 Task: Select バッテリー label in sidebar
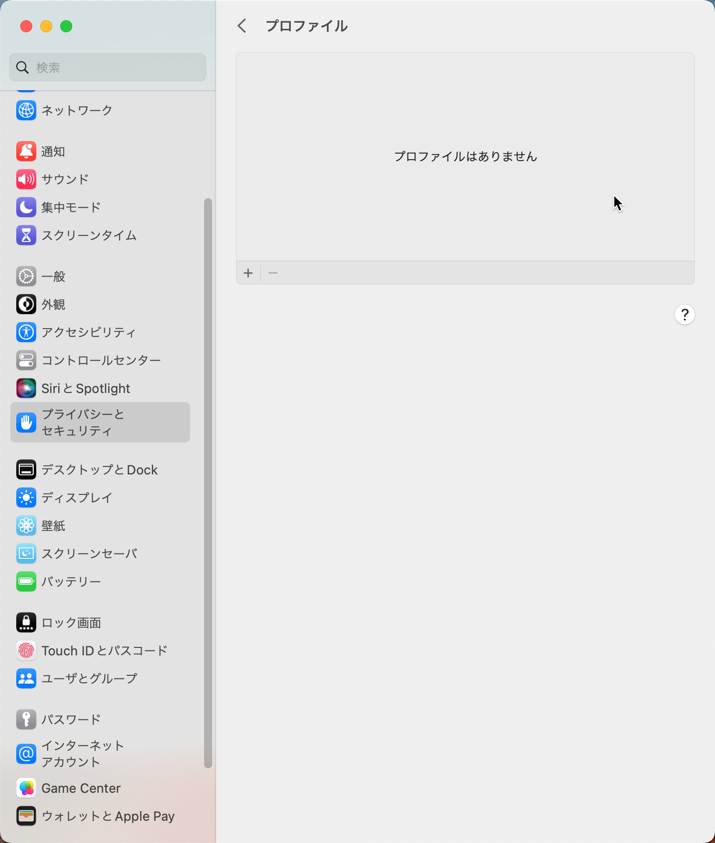click(x=71, y=582)
